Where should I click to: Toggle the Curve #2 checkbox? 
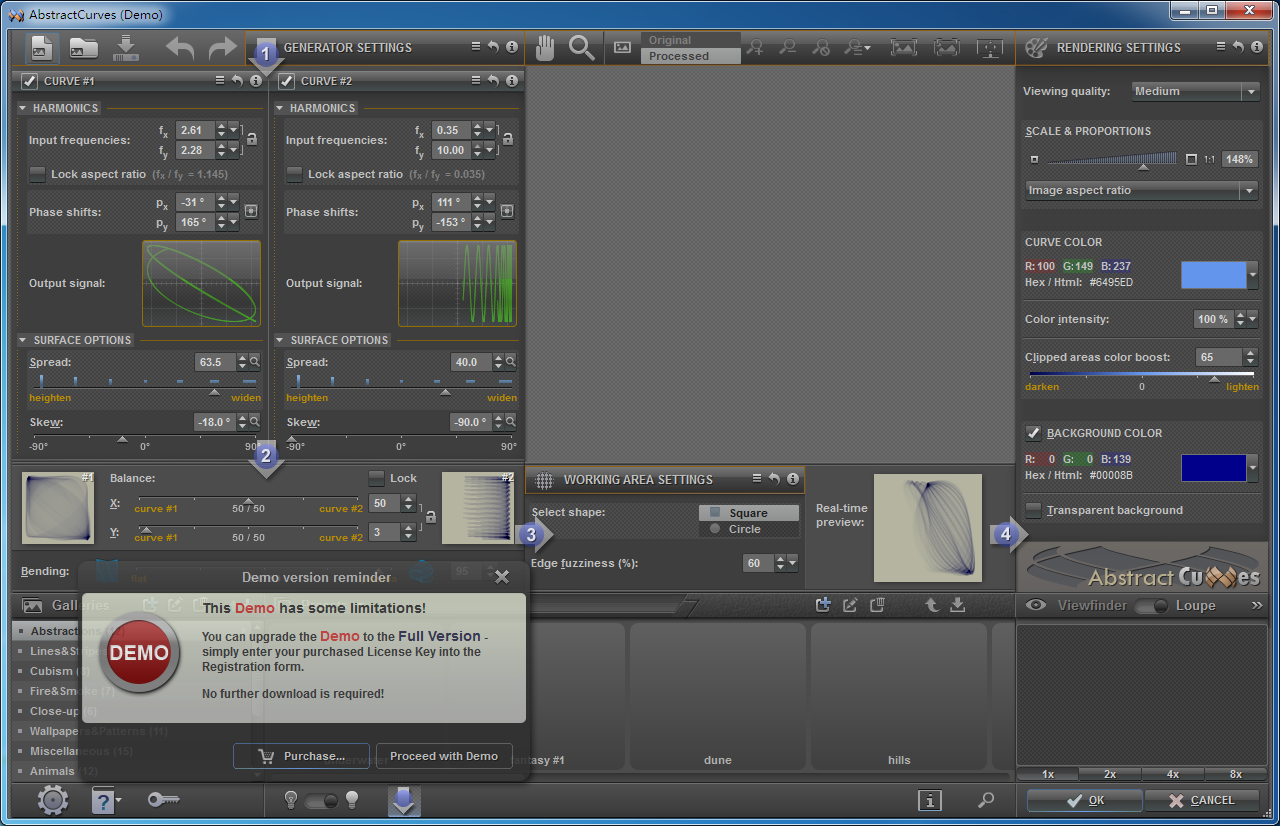click(286, 81)
